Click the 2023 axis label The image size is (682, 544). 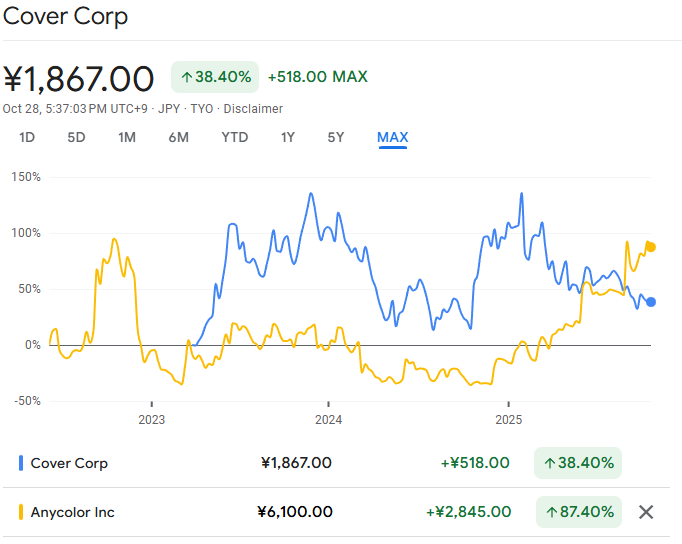[x=152, y=420]
